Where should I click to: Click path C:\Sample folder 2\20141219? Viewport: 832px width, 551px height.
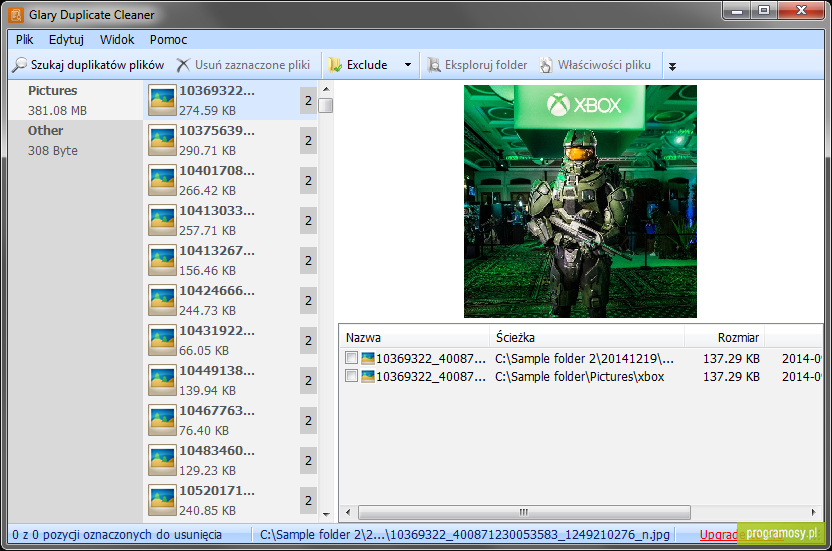coord(584,358)
